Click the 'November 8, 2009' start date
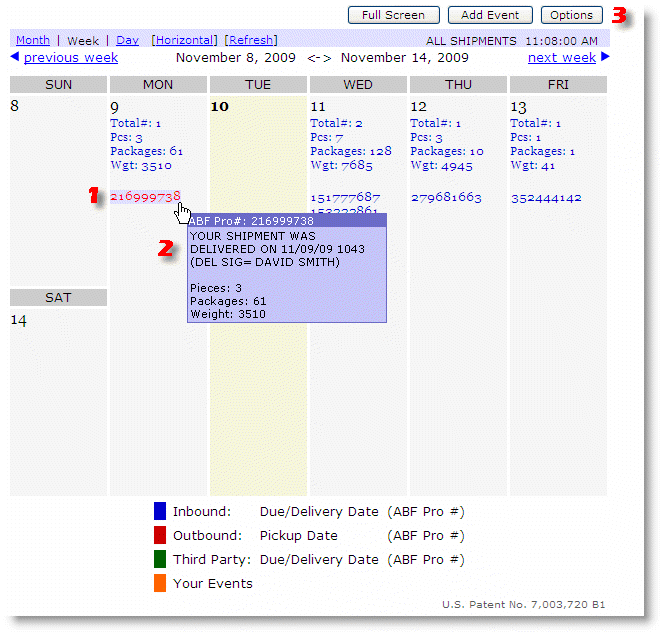The image size is (660, 632). (236, 58)
